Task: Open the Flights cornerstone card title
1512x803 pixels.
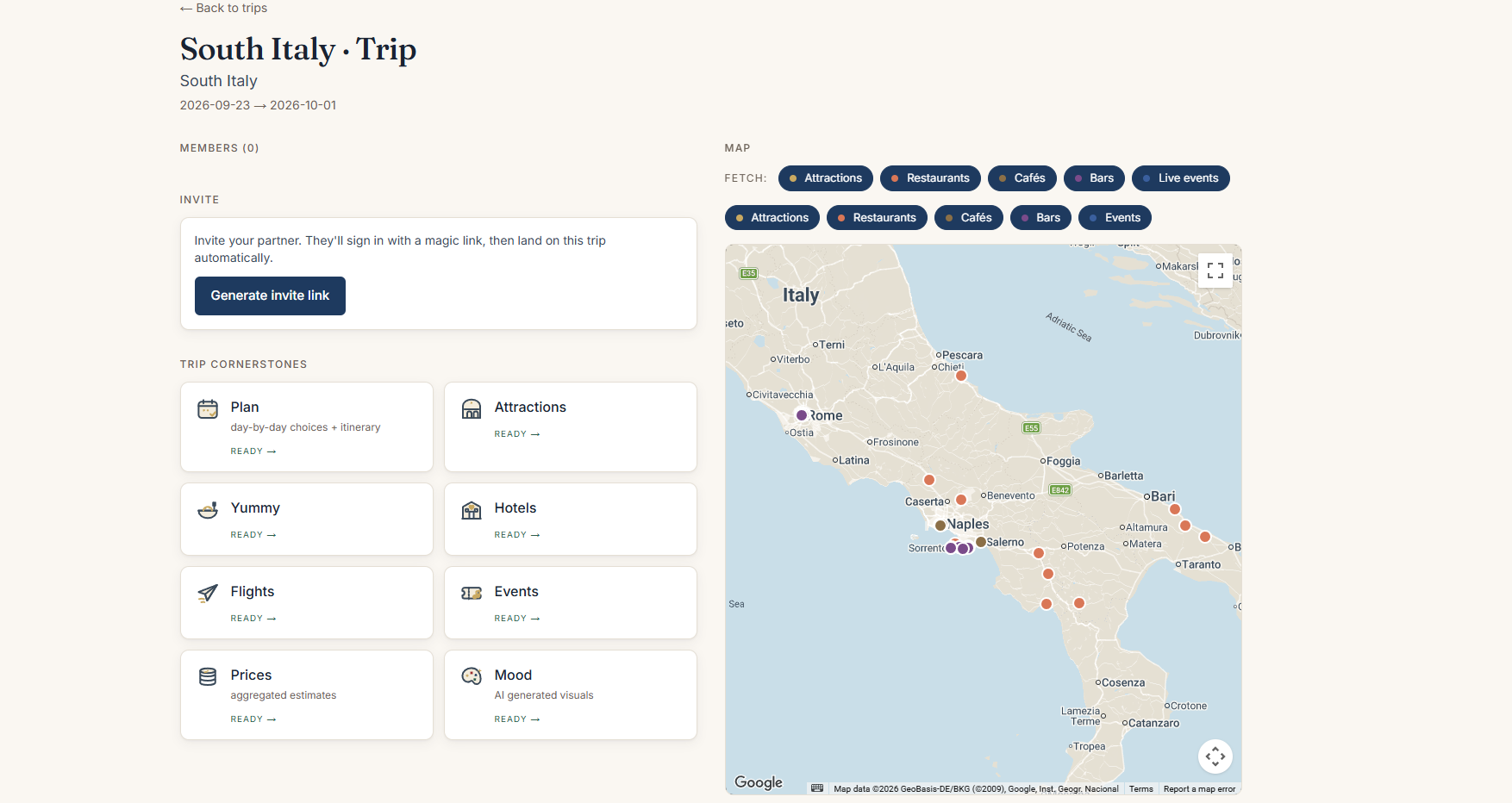Action: [253, 591]
